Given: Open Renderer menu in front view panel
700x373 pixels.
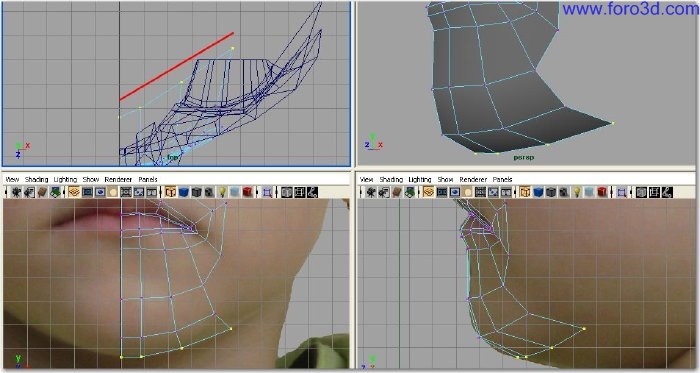Looking at the screenshot, I should point(118,179).
